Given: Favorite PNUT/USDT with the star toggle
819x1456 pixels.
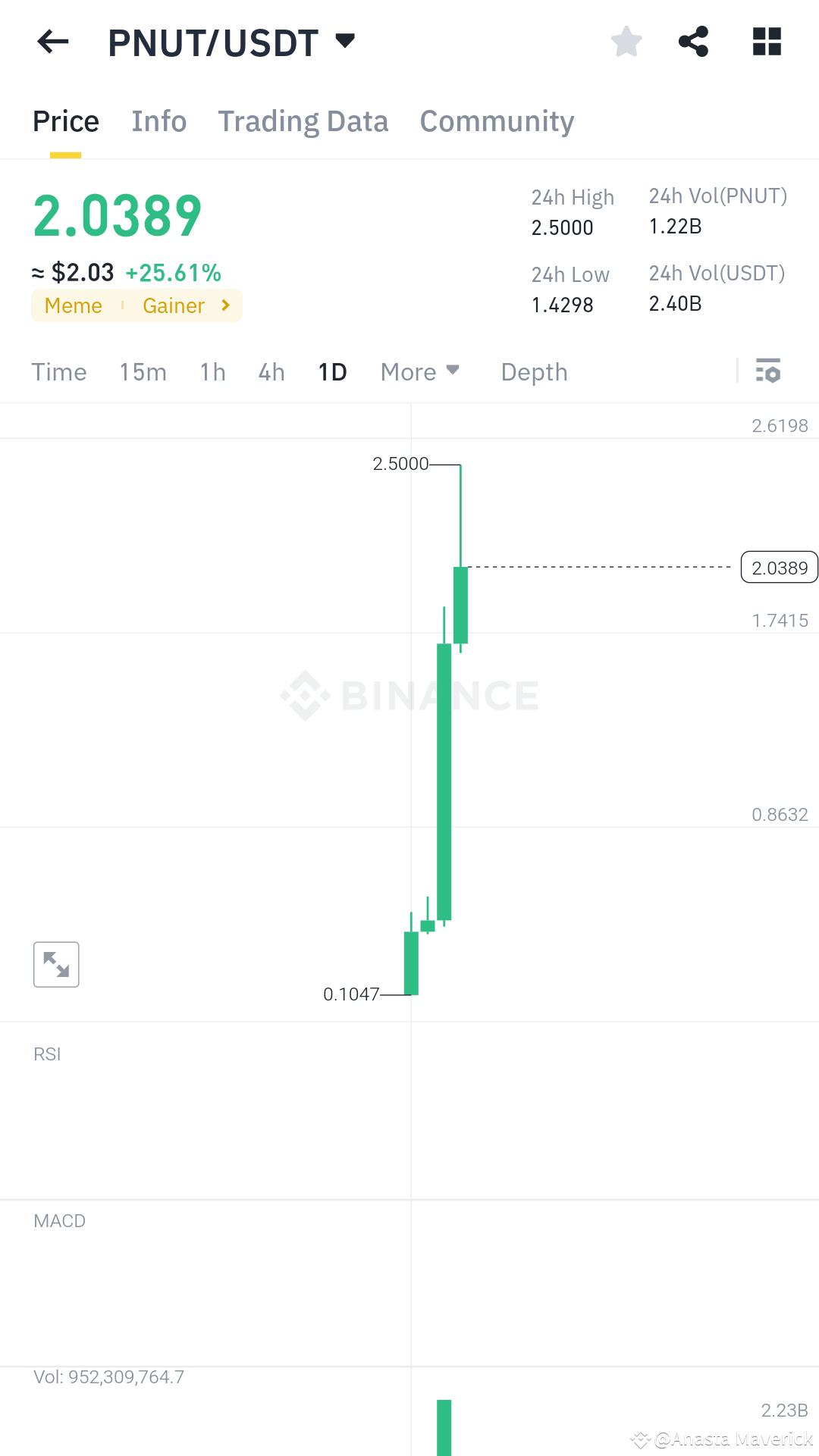Looking at the screenshot, I should [x=627, y=42].
